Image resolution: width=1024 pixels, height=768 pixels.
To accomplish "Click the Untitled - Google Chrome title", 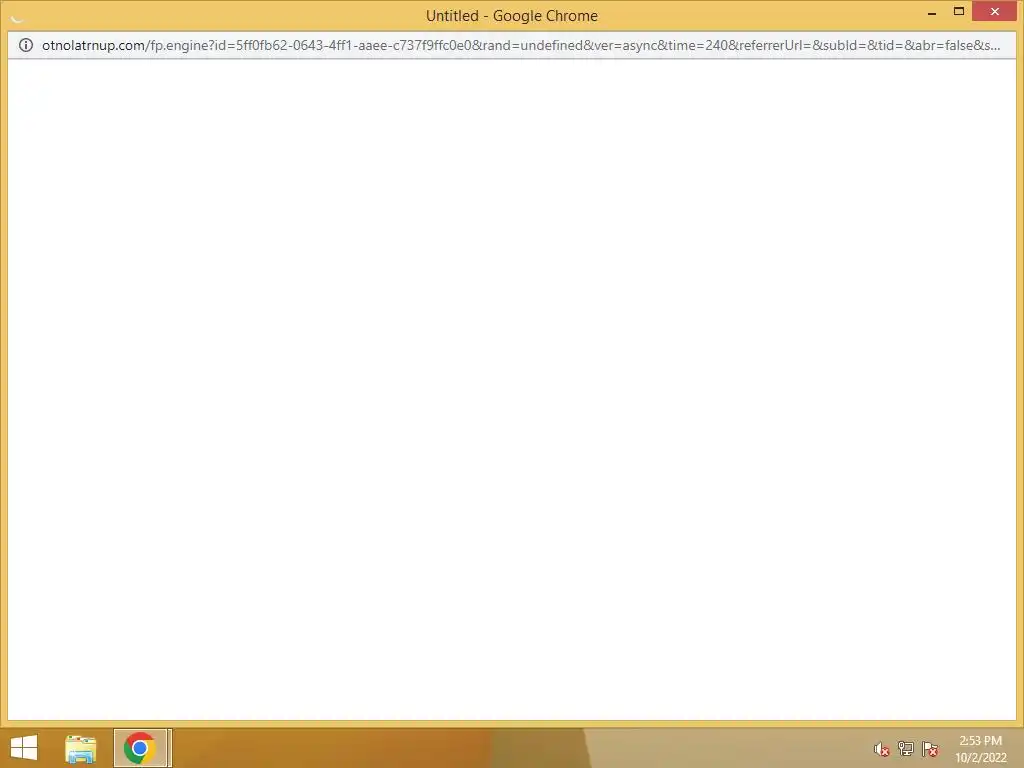I will tap(511, 16).
